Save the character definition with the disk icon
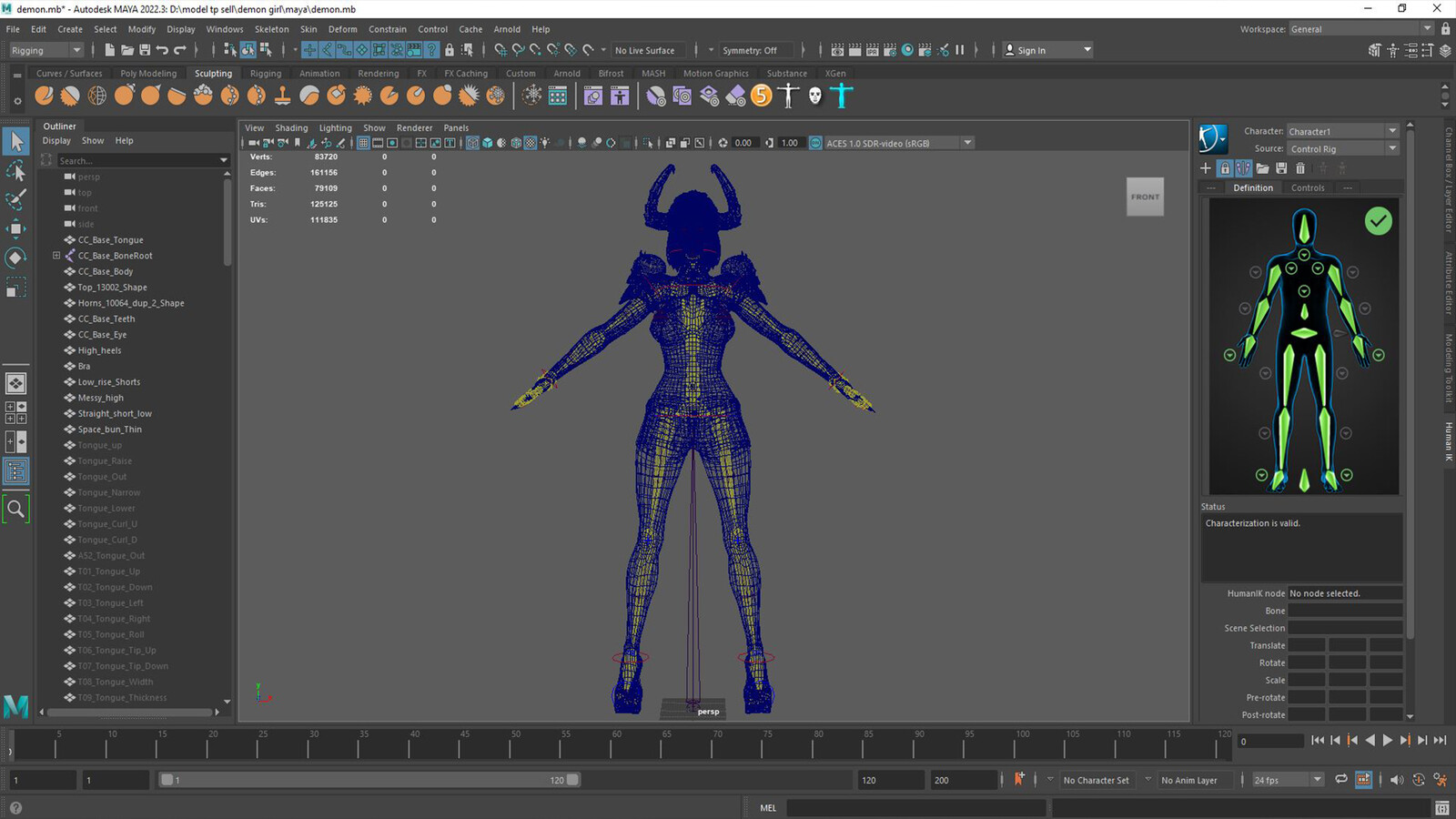Image resolution: width=1456 pixels, height=819 pixels. (x=1281, y=168)
